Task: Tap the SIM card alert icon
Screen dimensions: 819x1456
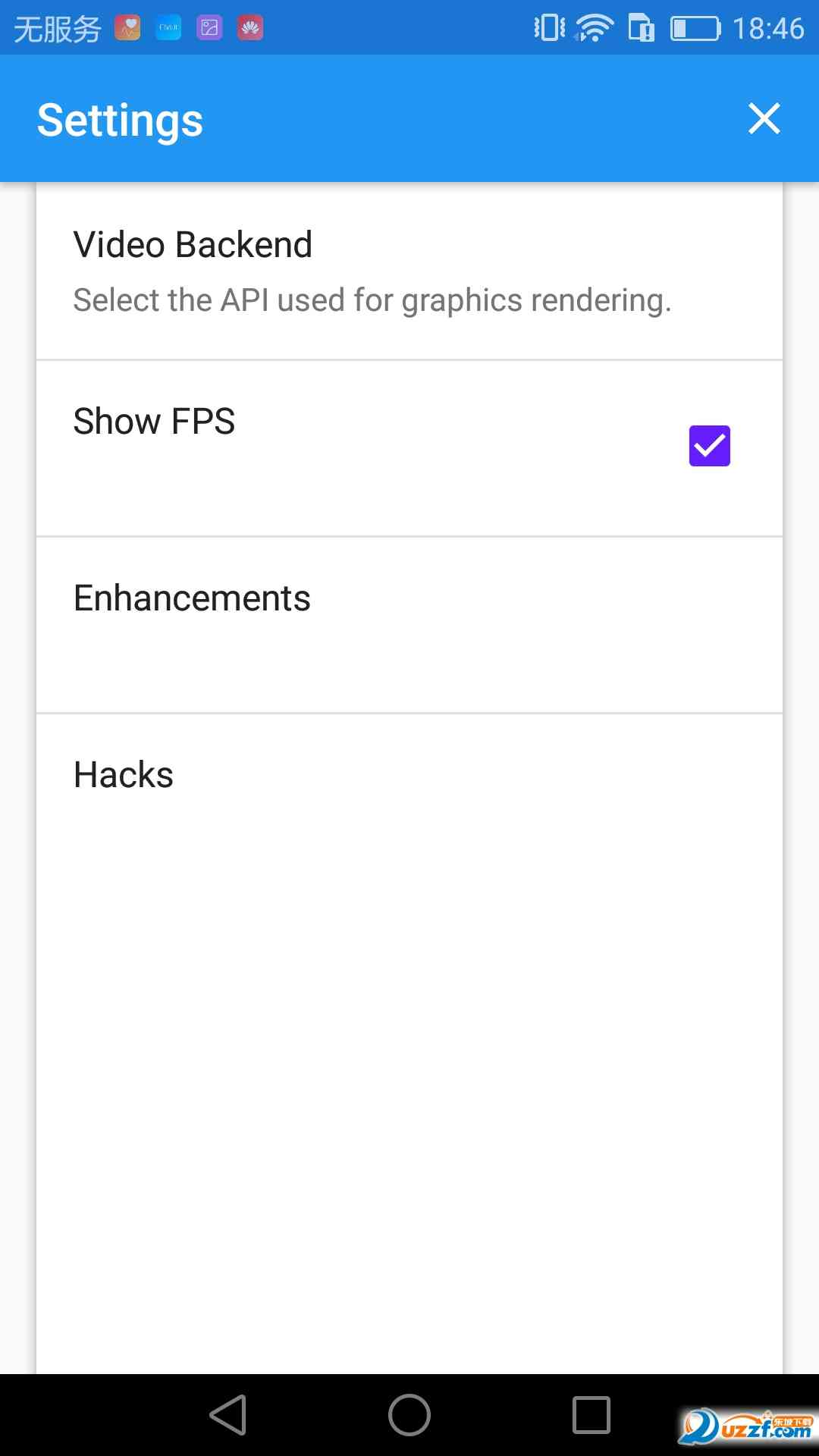Action: [x=641, y=28]
